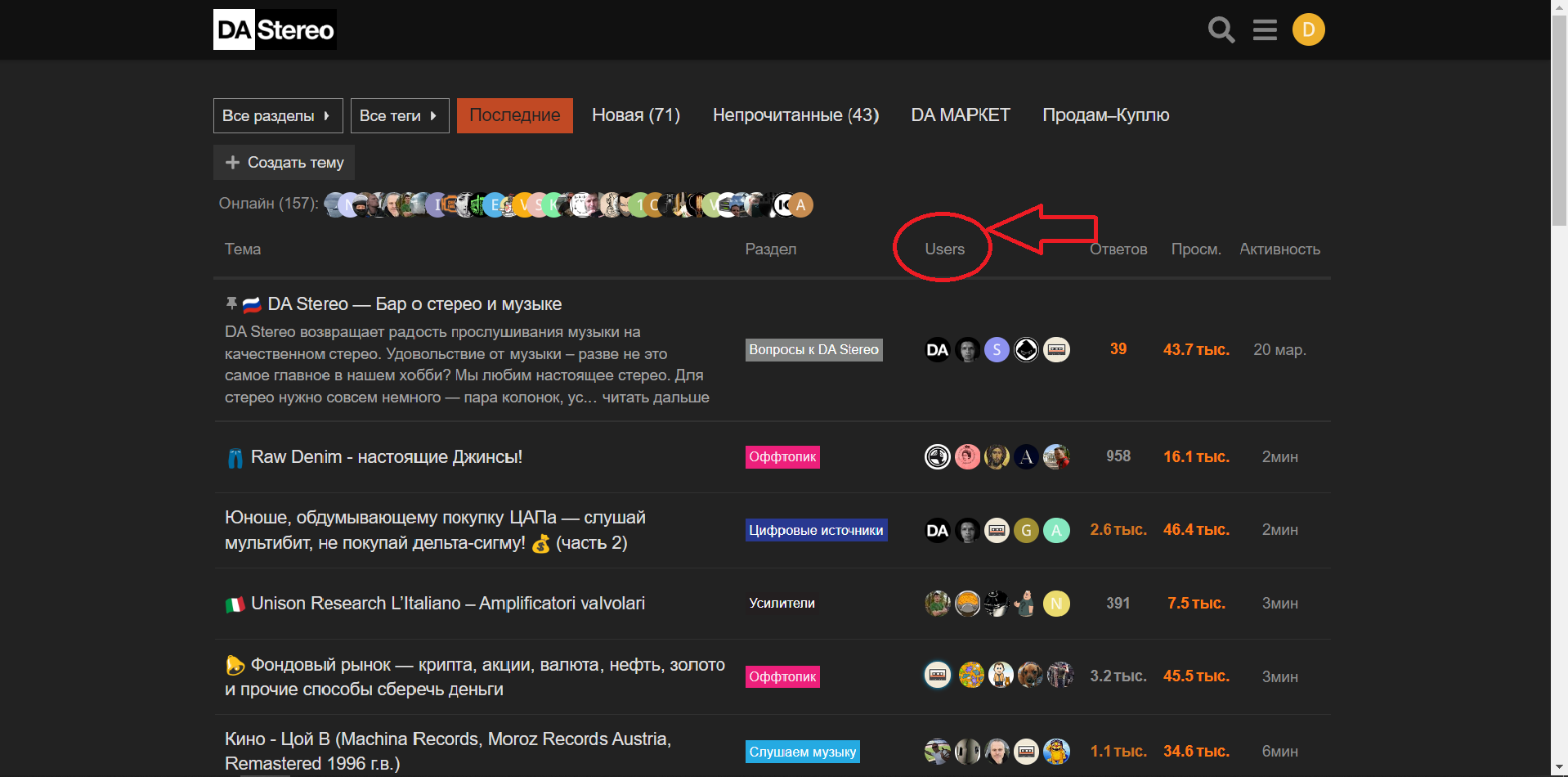Image resolution: width=1568 pixels, height=777 pixels.
Task: Open Непрочитанные (43) tab
Action: (795, 115)
